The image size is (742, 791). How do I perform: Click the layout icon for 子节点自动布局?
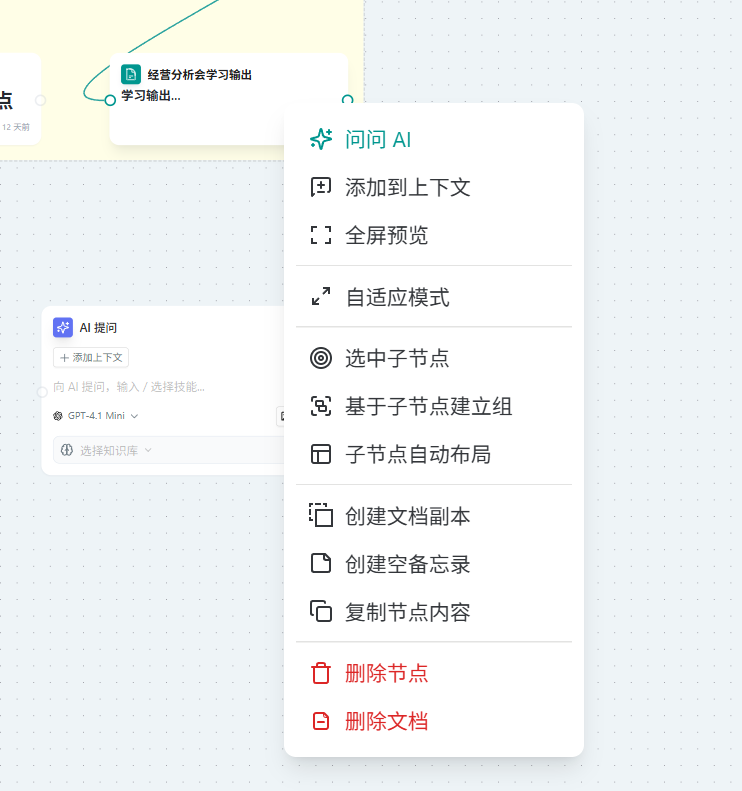click(321, 454)
